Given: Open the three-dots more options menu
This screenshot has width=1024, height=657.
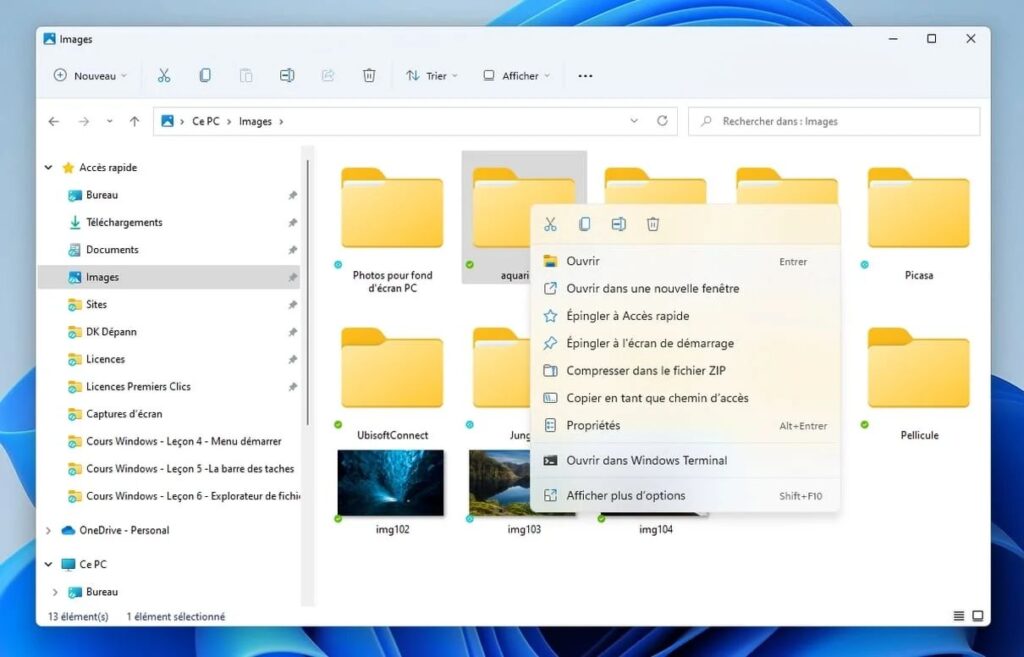Looking at the screenshot, I should coord(586,76).
